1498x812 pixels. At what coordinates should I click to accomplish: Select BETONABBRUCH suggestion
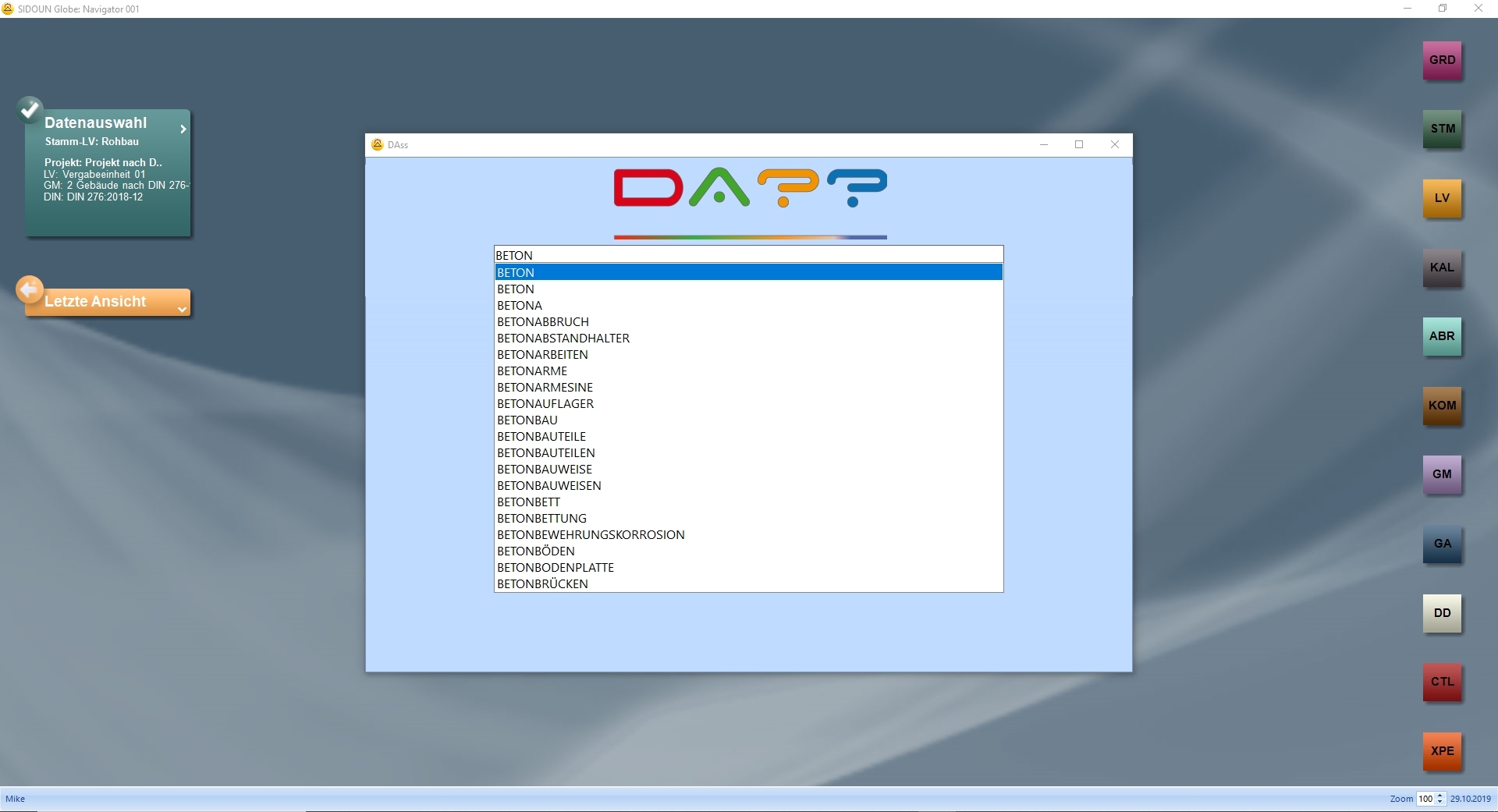tap(749, 321)
